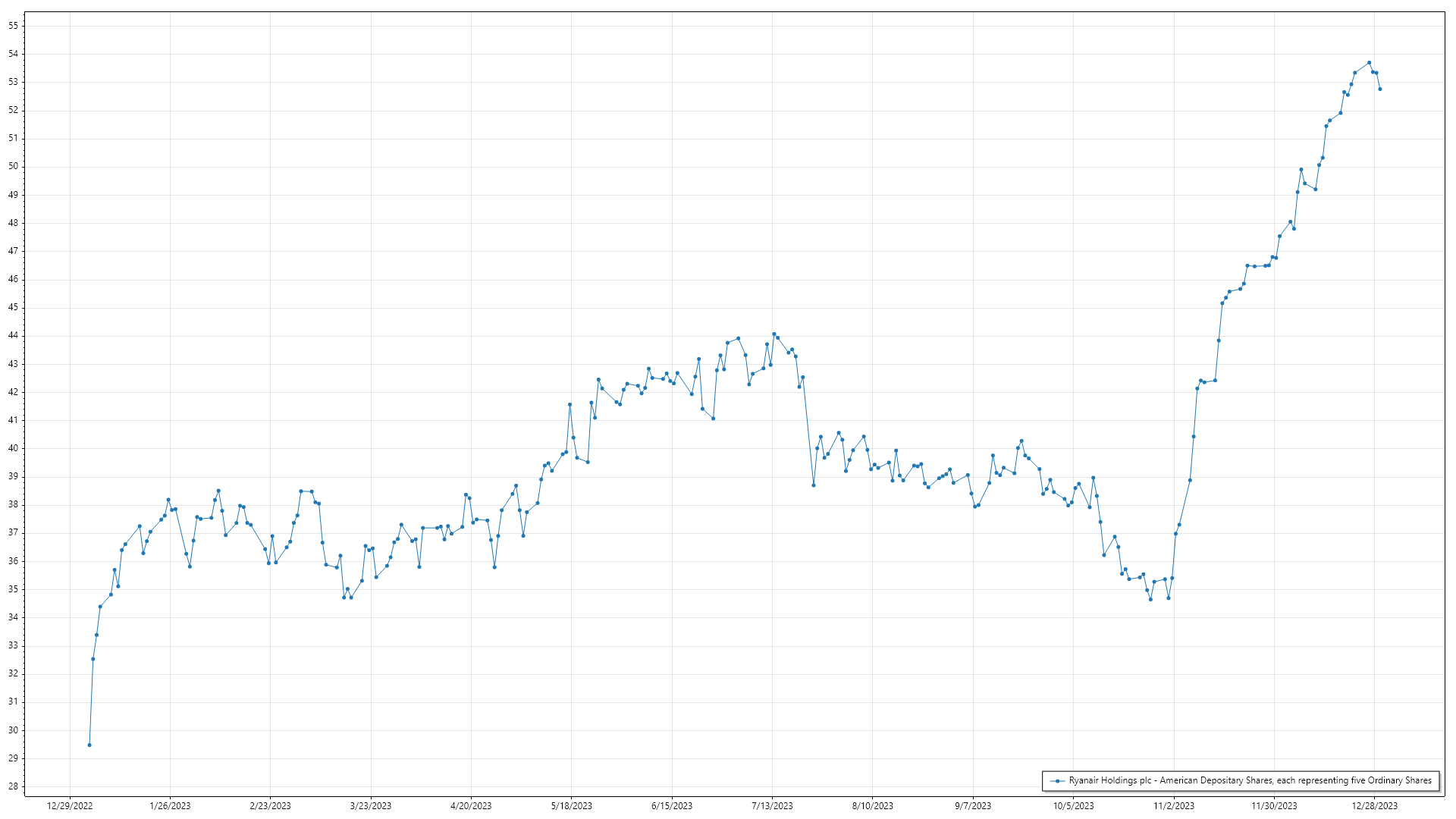Click the 50 label on y-axis

tap(14, 167)
